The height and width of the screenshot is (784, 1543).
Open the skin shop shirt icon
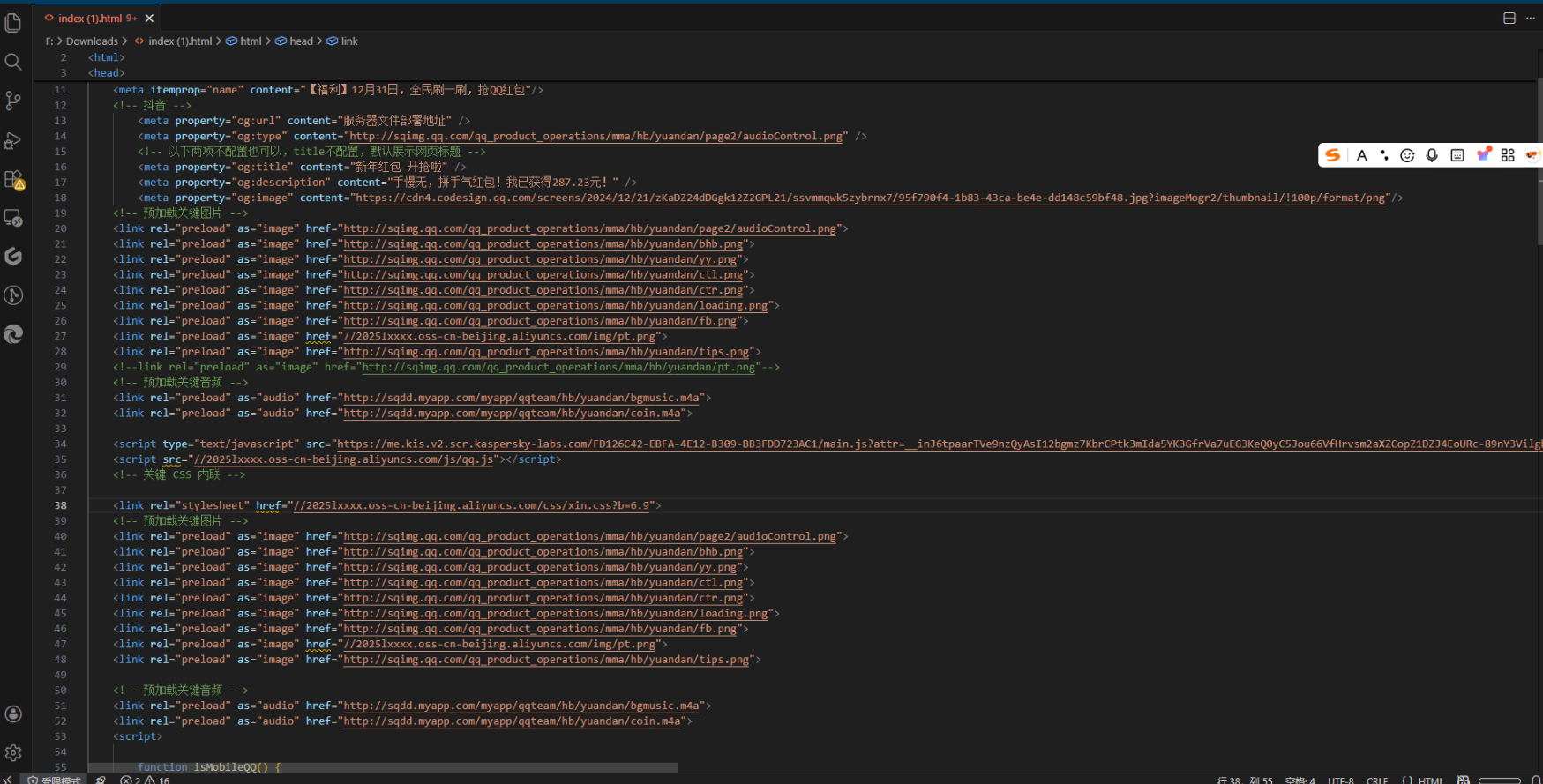tap(1483, 154)
